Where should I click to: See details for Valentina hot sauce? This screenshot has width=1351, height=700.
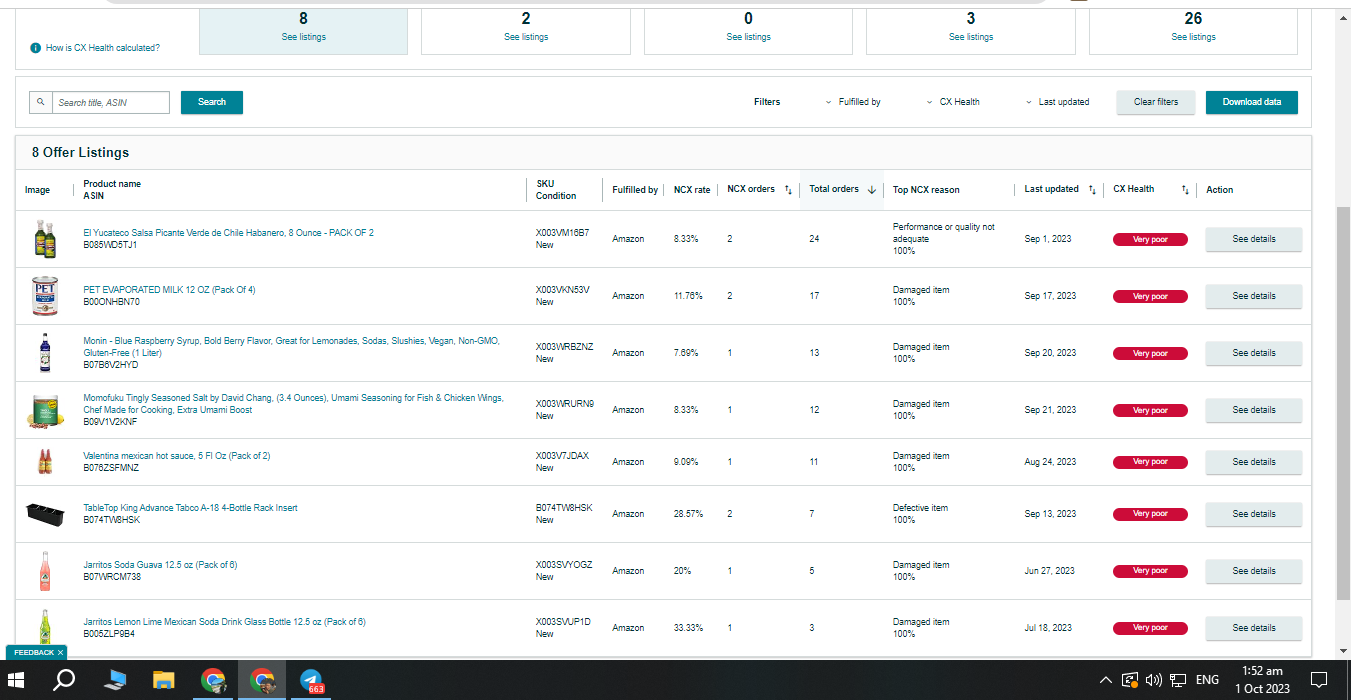tap(1254, 462)
